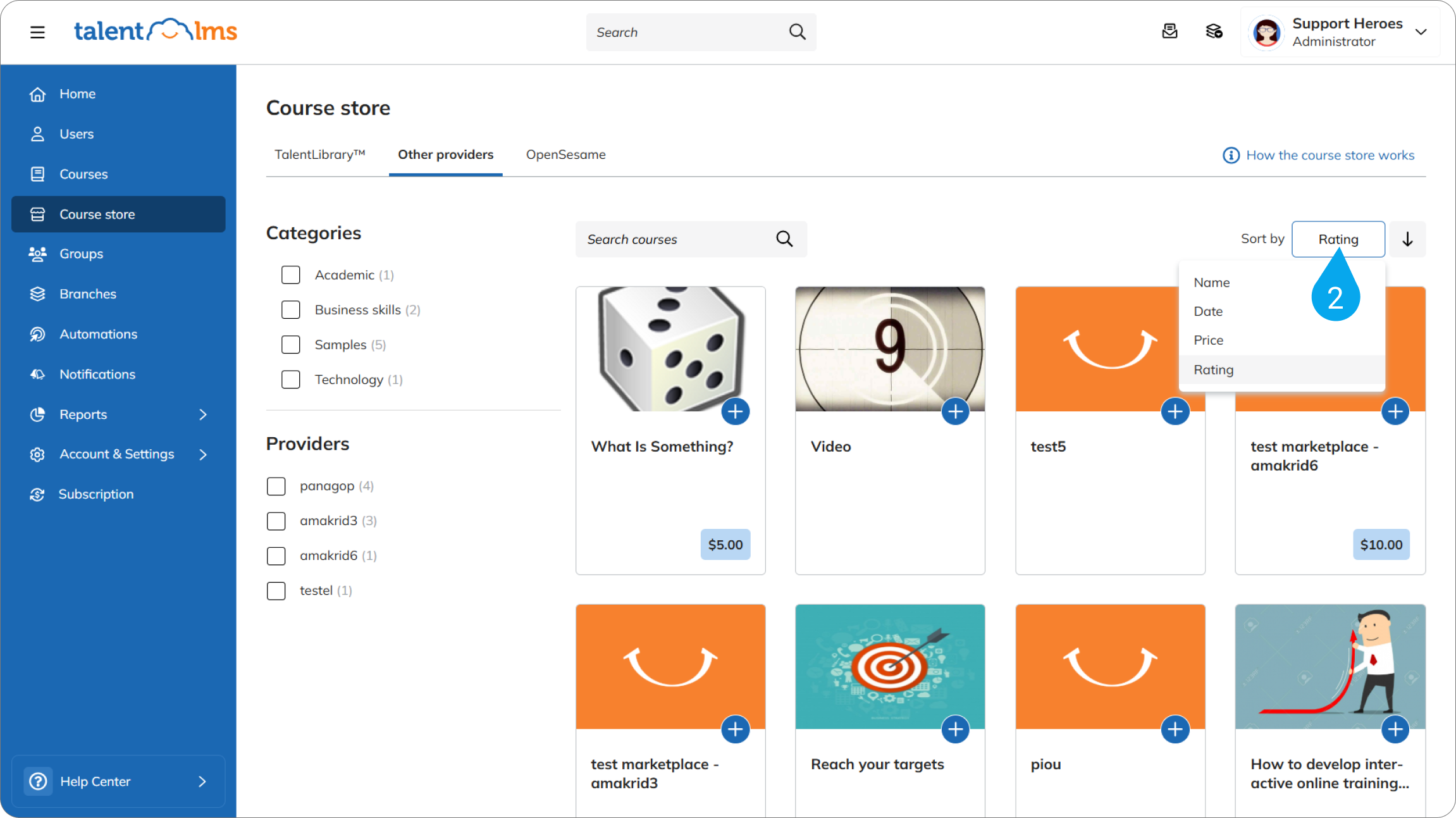Click the $5.00 price tag
Image resolution: width=1456 pixels, height=818 pixels.
[x=725, y=545]
